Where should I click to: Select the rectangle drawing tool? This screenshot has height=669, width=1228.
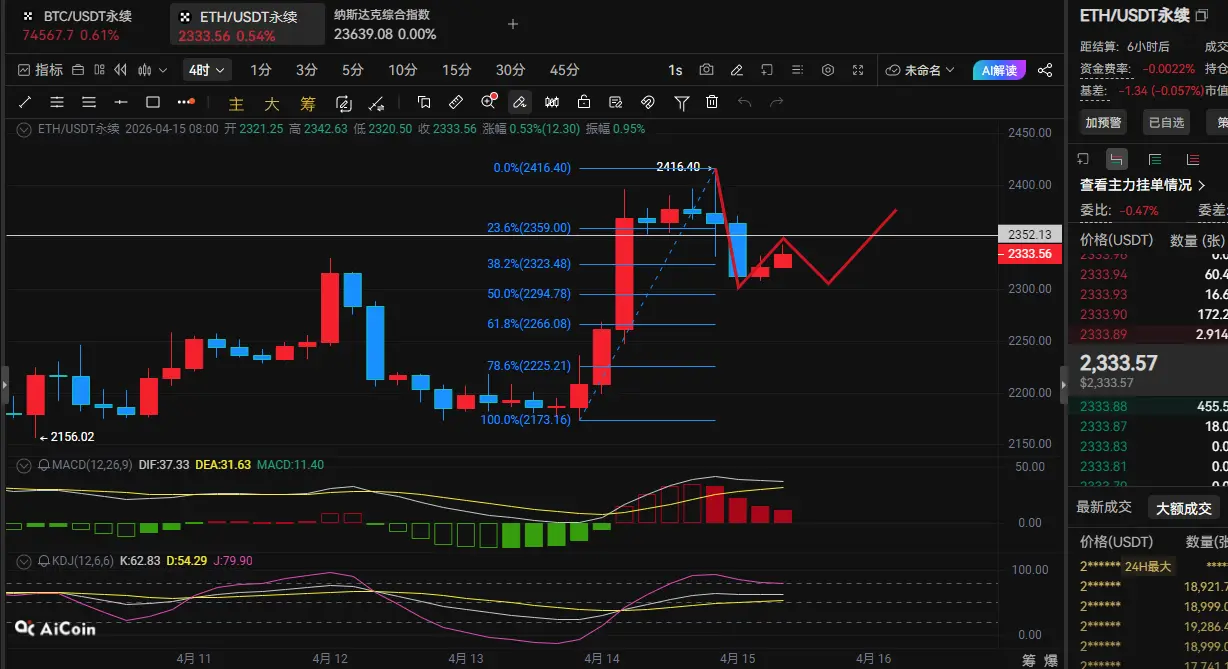(x=153, y=102)
